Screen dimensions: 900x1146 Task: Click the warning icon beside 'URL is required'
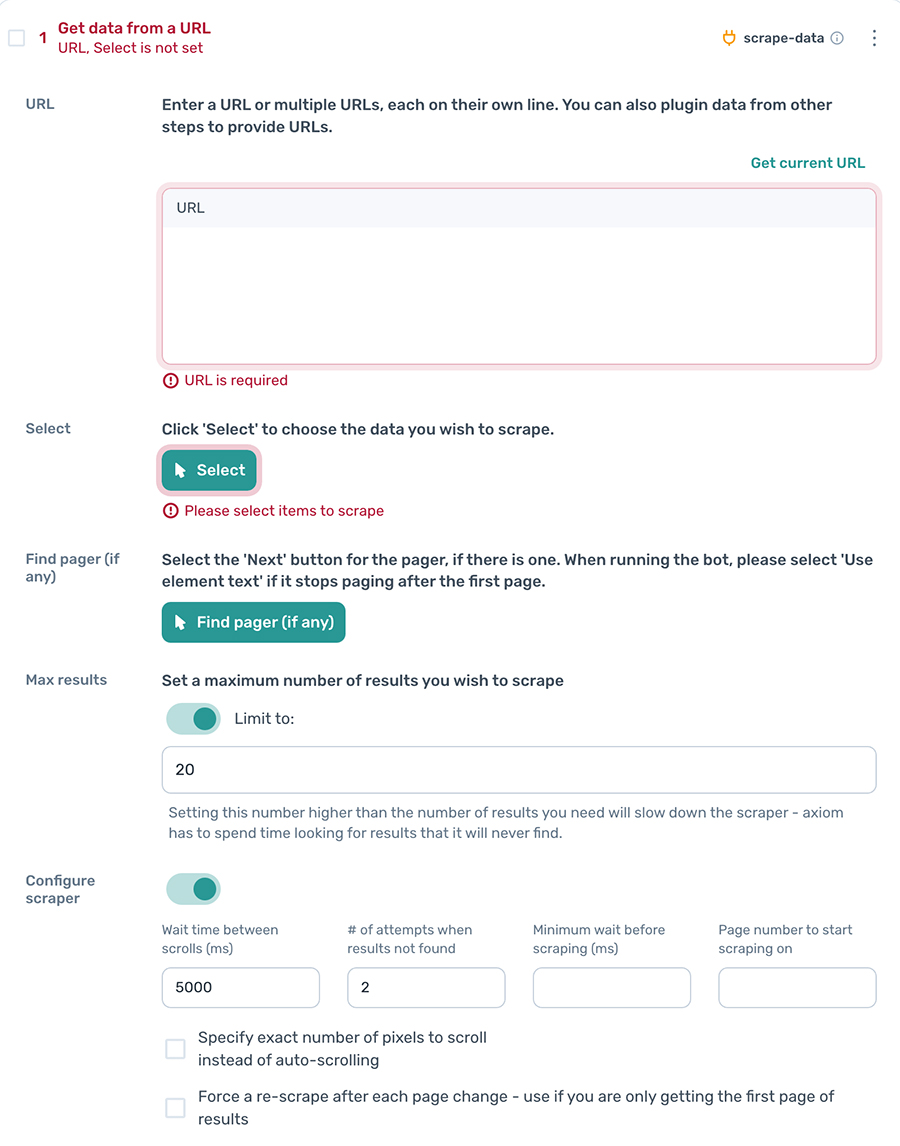point(172,380)
